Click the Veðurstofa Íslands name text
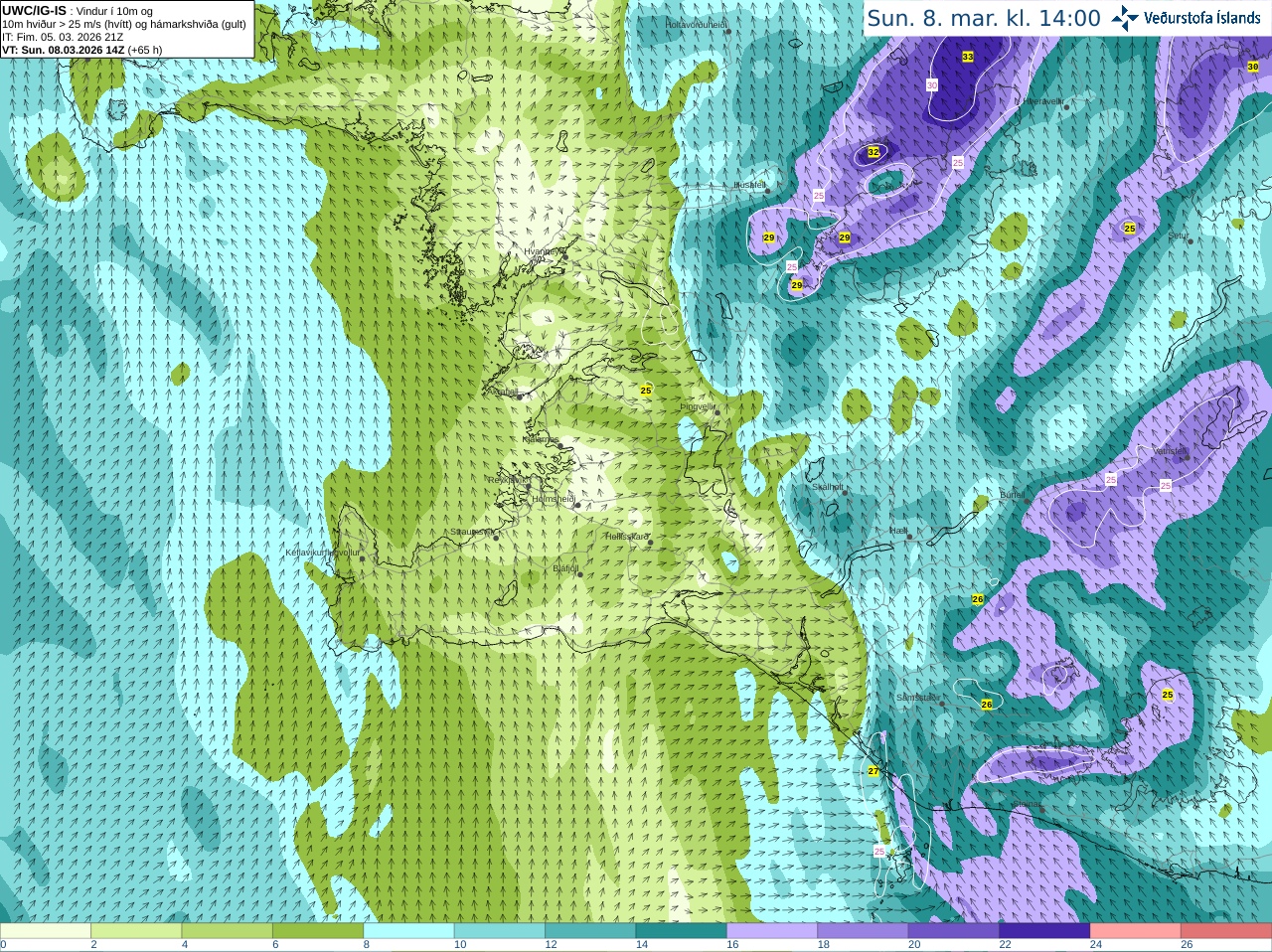This screenshot has height=952, width=1272. [1201, 18]
